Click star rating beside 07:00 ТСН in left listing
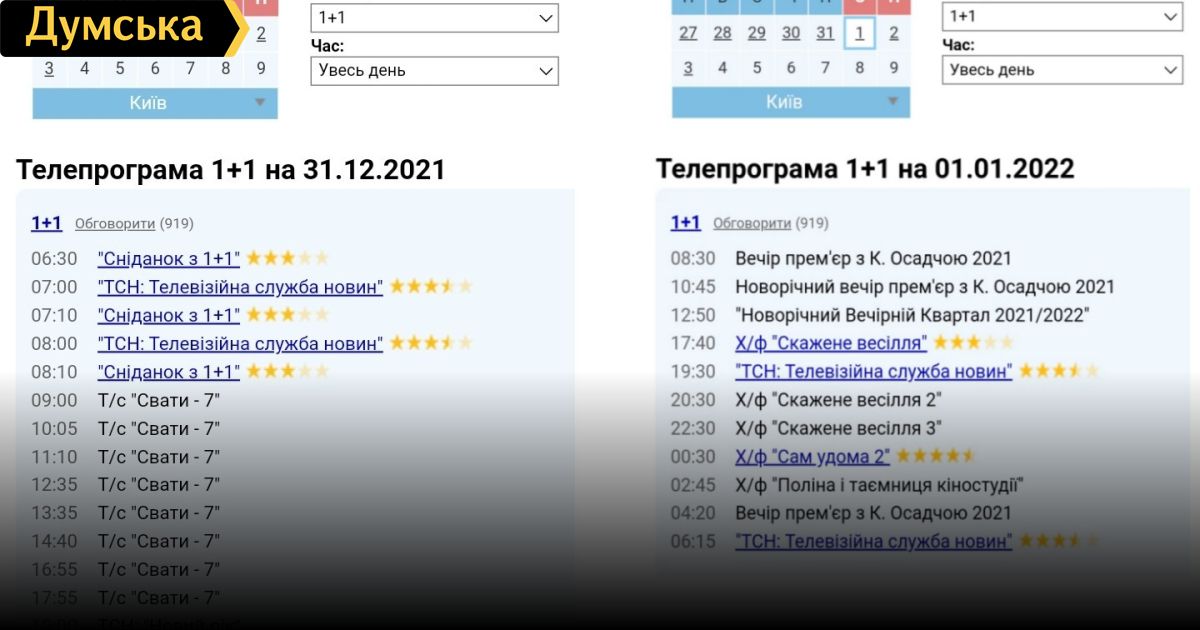This screenshot has height=630, width=1200. click(430, 287)
